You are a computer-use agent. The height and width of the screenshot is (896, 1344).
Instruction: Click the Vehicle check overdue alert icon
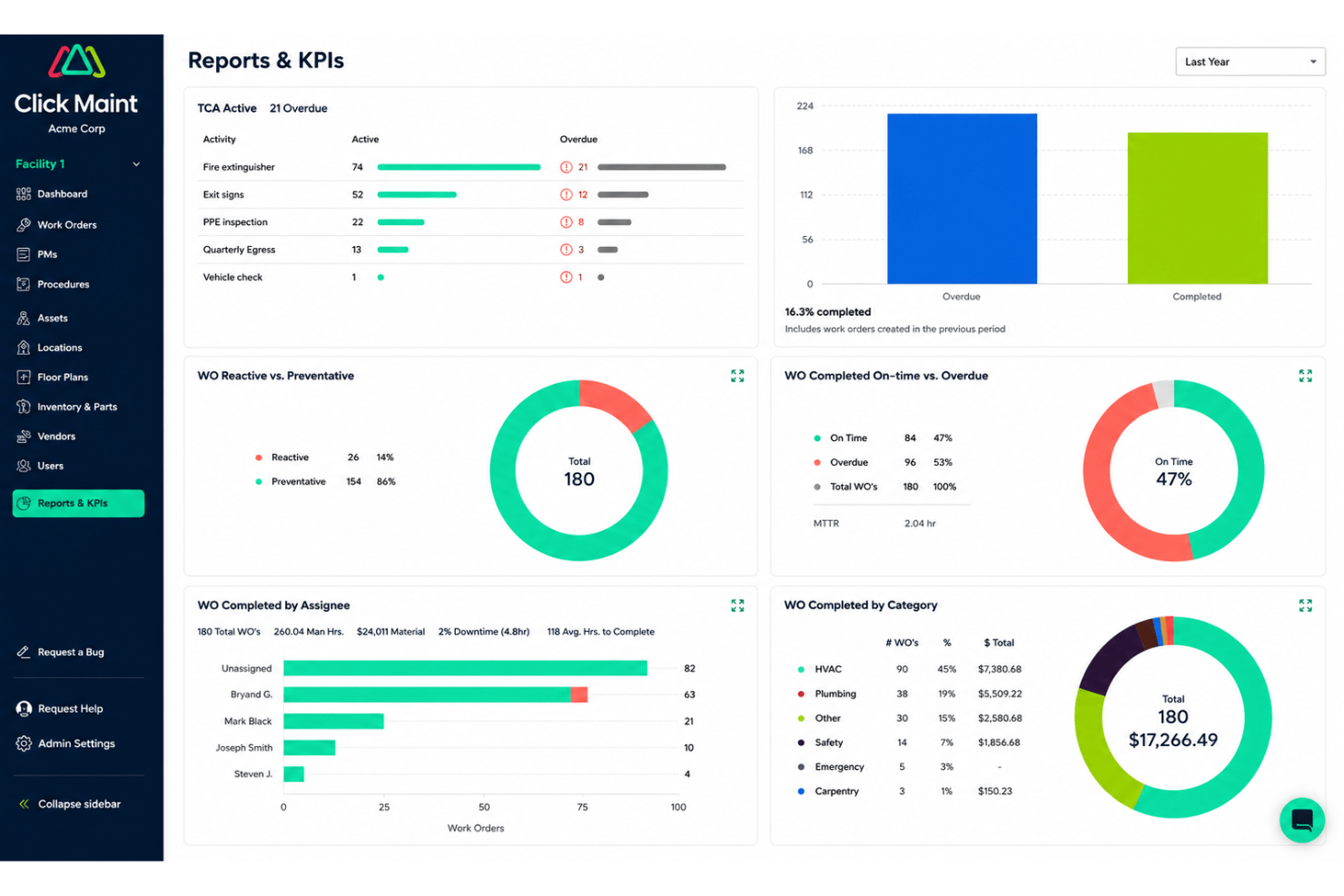[x=566, y=277]
